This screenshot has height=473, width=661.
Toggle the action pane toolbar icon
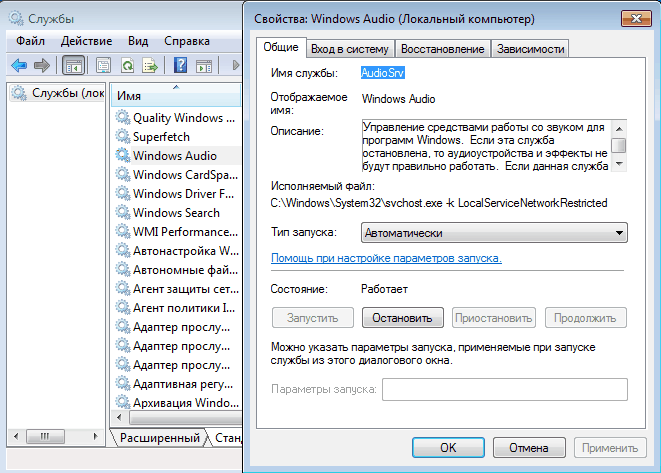[x=204, y=65]
